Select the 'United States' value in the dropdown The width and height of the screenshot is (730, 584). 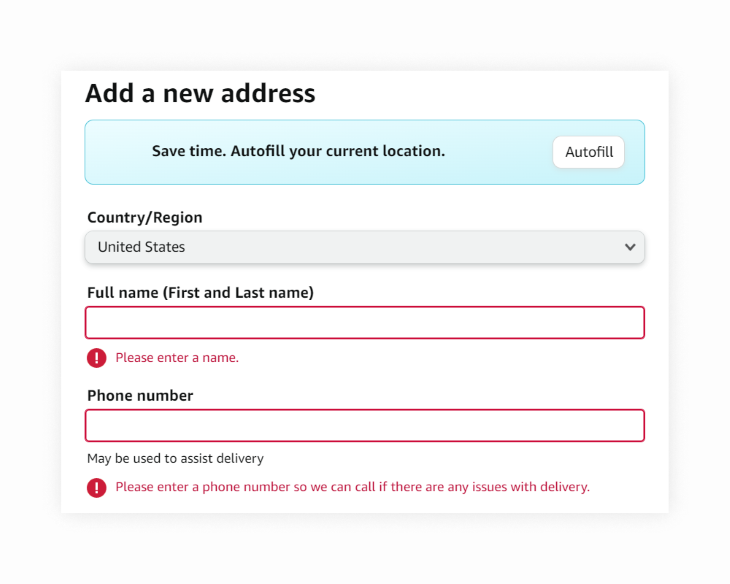(141, 247)
